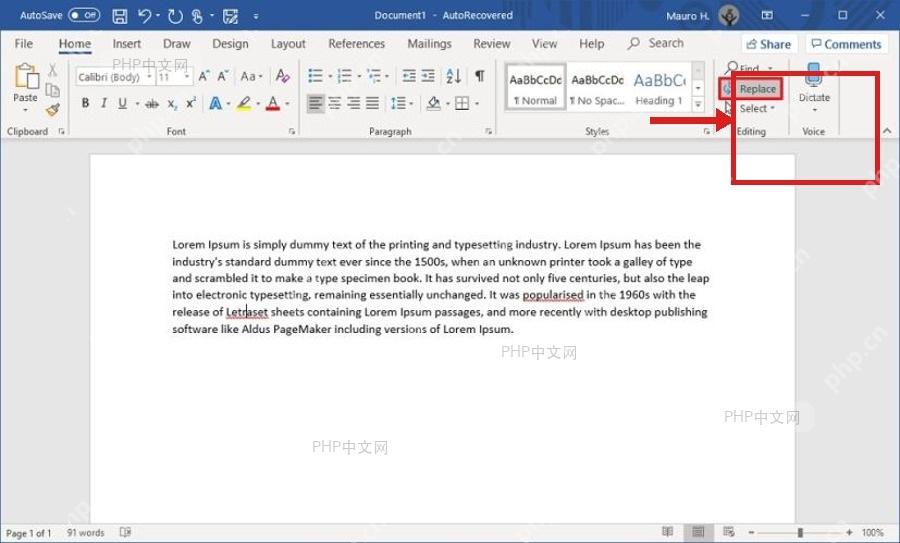Apply the No Spacing style

597,86
